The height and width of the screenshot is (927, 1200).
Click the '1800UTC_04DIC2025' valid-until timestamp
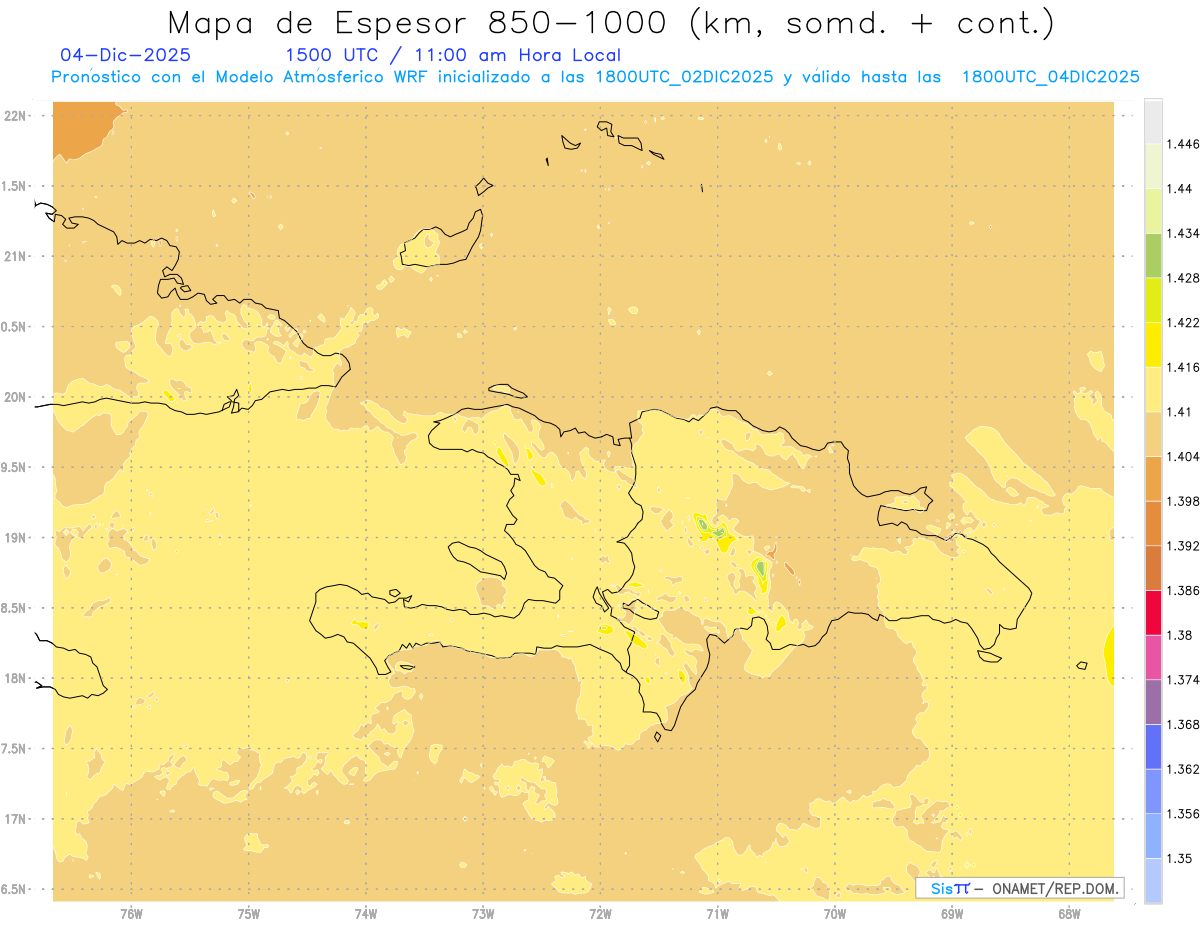tap(1050, 77)
